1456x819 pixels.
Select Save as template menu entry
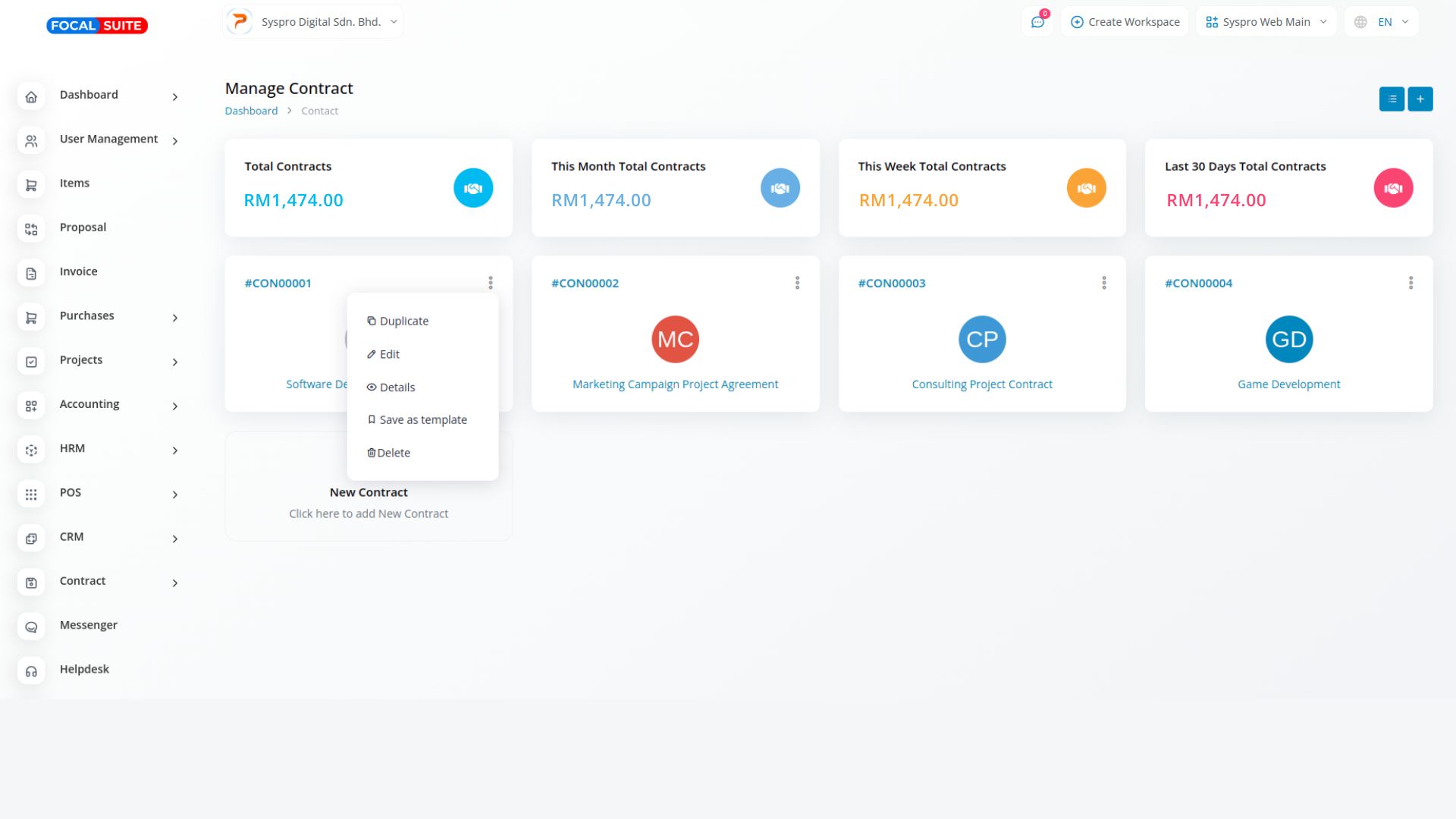[422, 420]
